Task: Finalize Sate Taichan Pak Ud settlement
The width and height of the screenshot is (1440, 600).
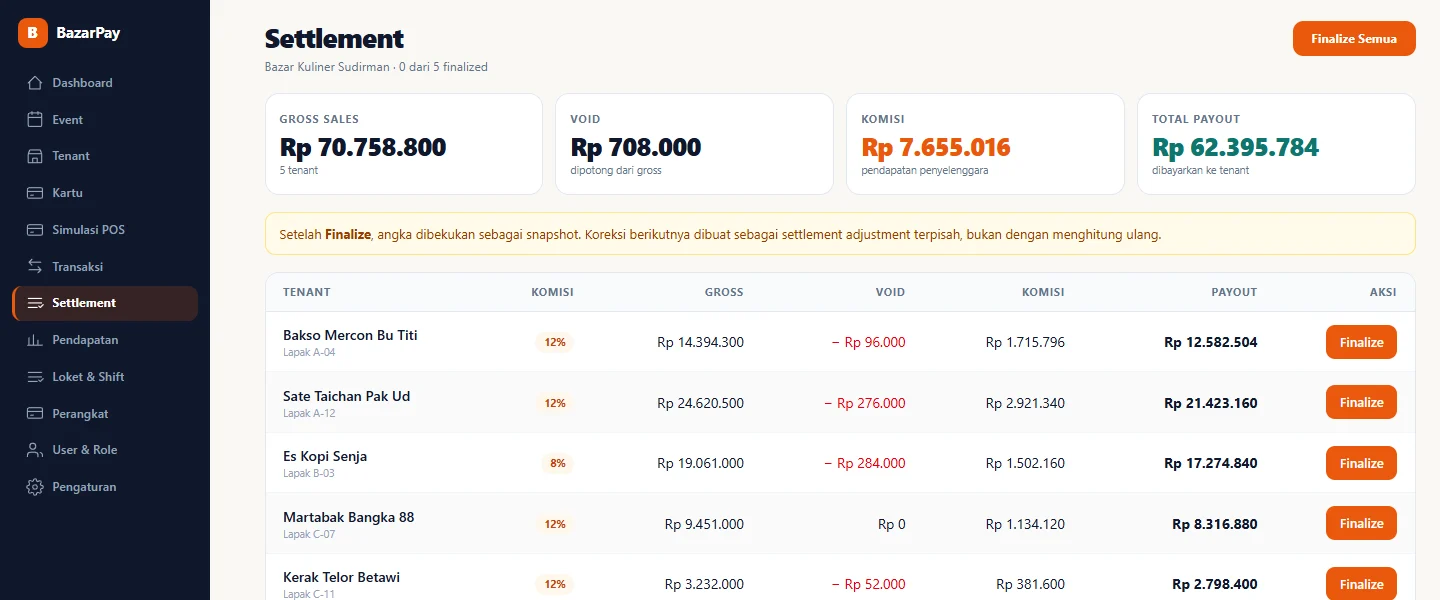Action: point(1361,403)
